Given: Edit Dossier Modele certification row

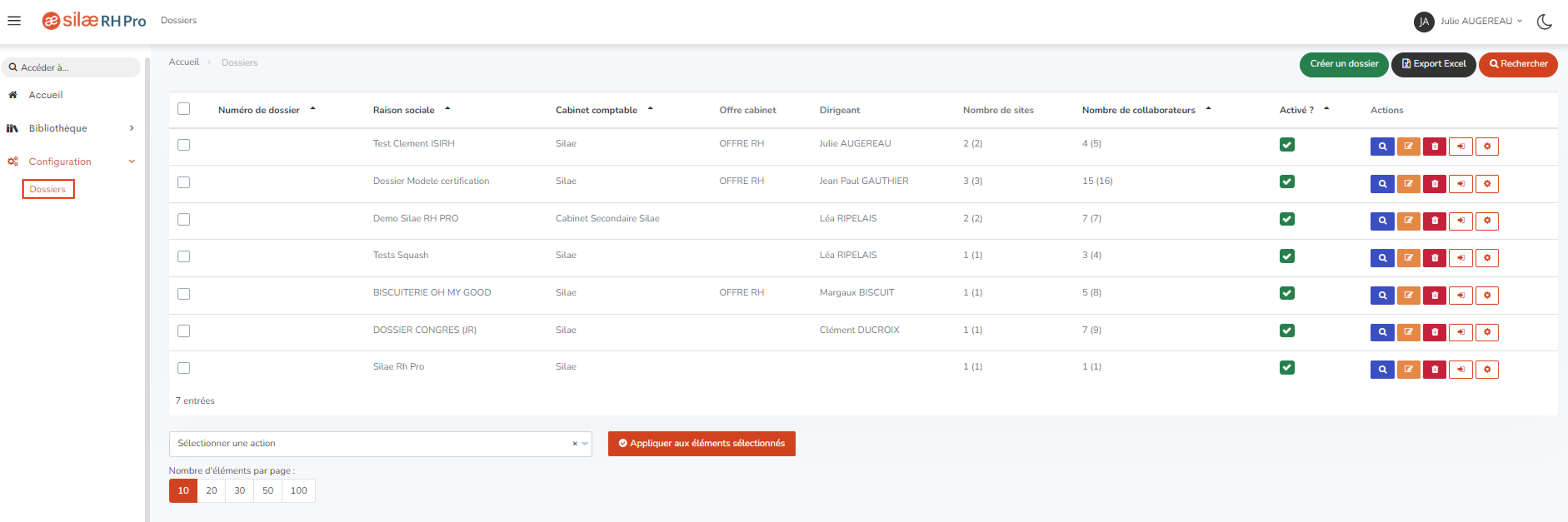Looking at the screenshot, I should coord(1408,184).
